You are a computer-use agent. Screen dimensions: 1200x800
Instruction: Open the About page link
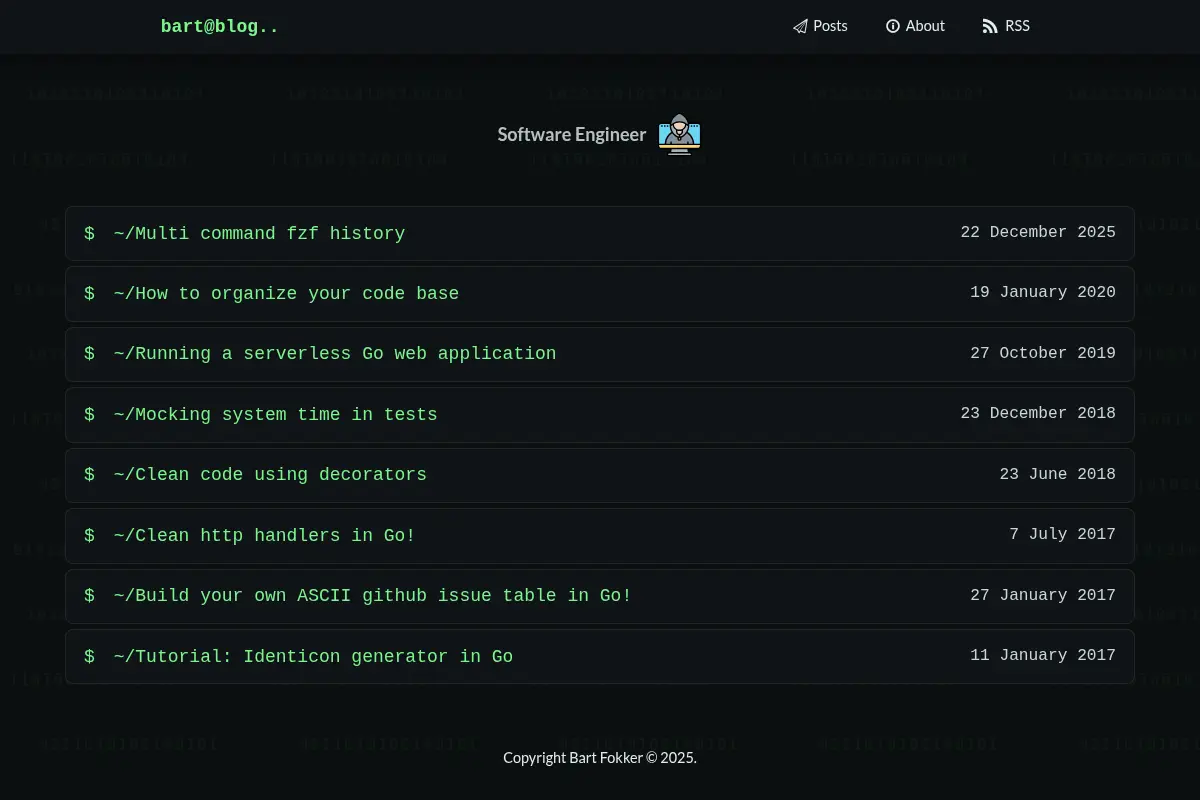915,27
